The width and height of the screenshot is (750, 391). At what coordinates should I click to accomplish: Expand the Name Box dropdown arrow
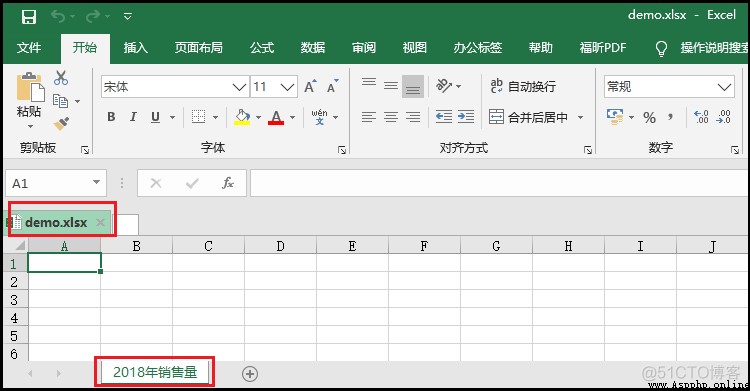tap(96, 182)
